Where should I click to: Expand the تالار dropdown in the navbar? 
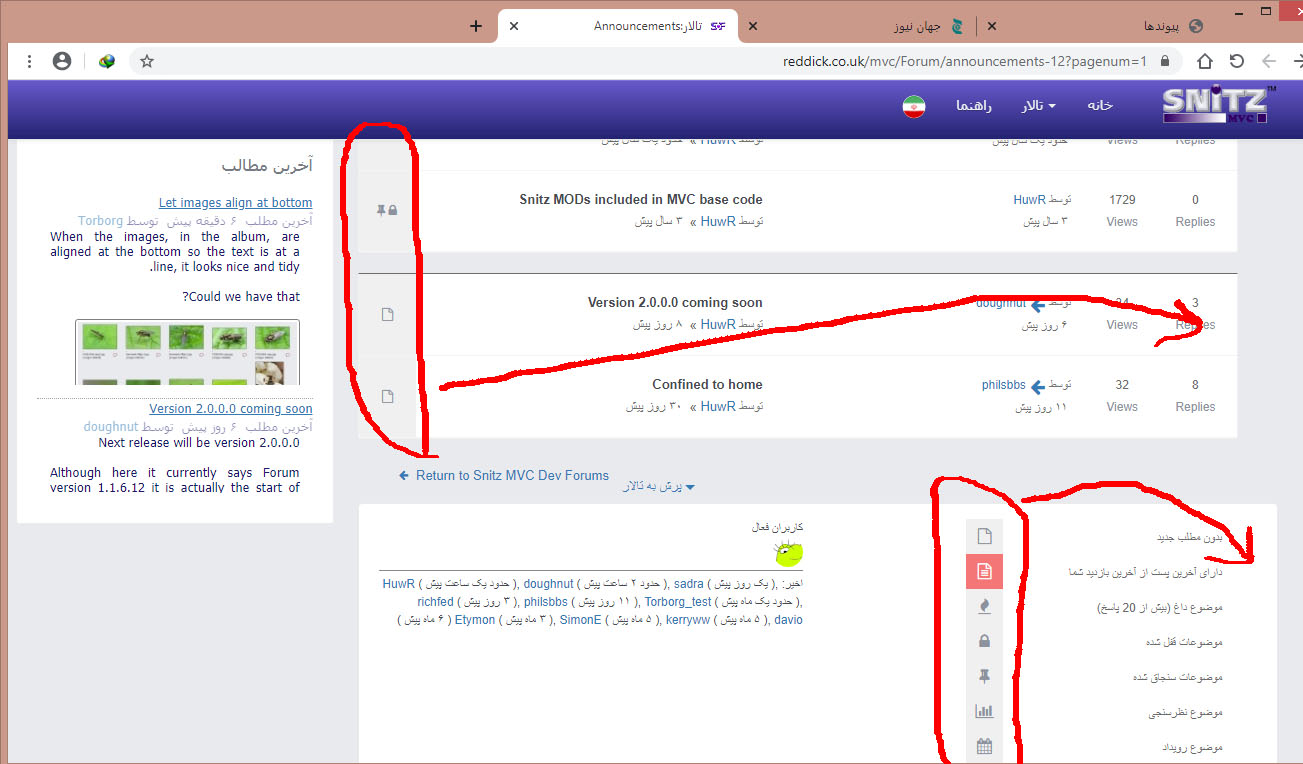(1037, 106)
